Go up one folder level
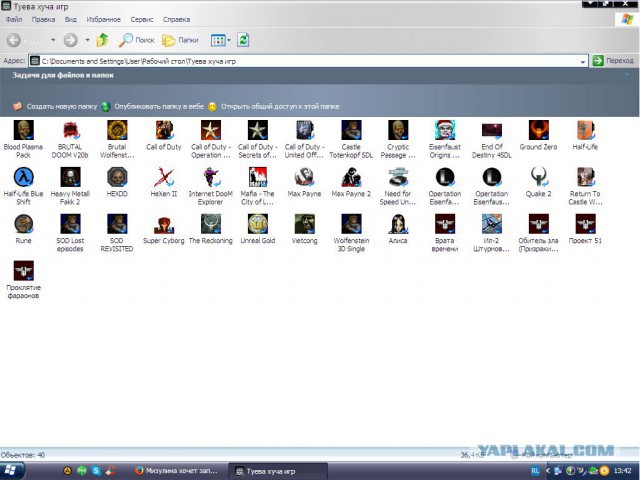 pyautogui.click(x=102, y=40)
